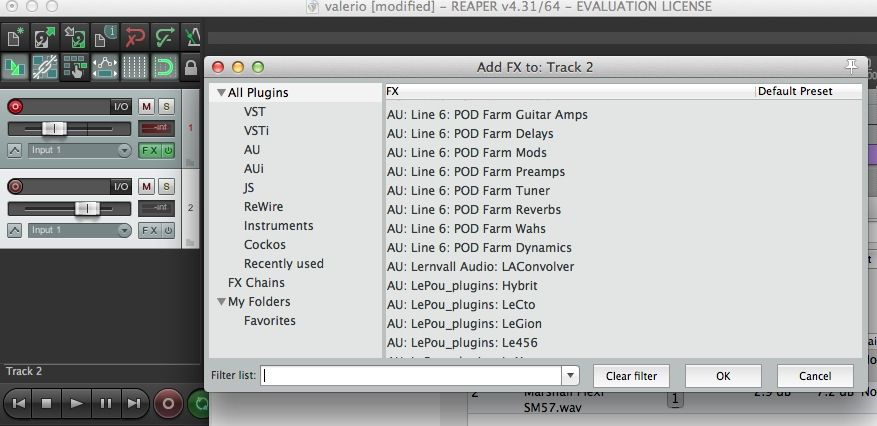This screenshot has width=877, height=426.
Task: Open track 1 I/O routing
Action: (x=121, y=107)
